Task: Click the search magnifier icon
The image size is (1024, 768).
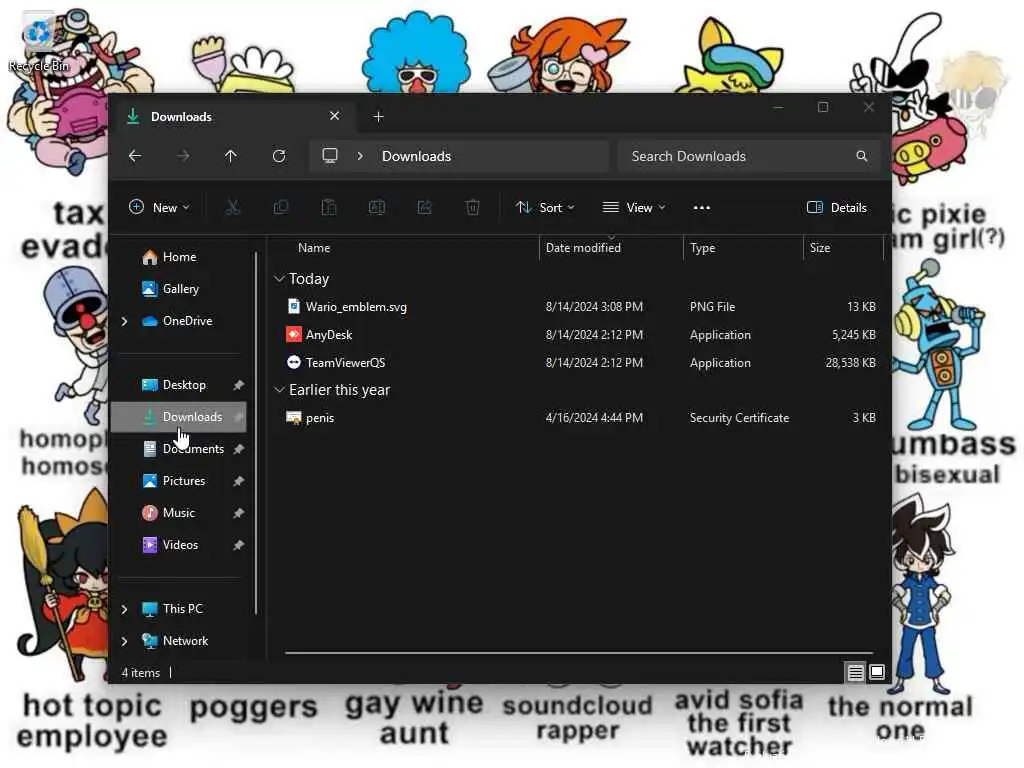Action: [x=862, y=156]
